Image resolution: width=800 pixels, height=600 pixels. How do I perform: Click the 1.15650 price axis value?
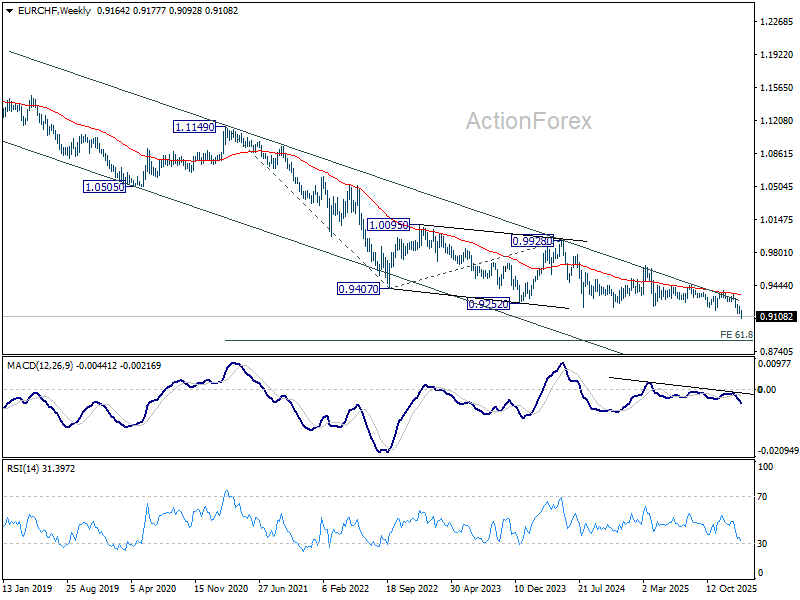[777, 88]
